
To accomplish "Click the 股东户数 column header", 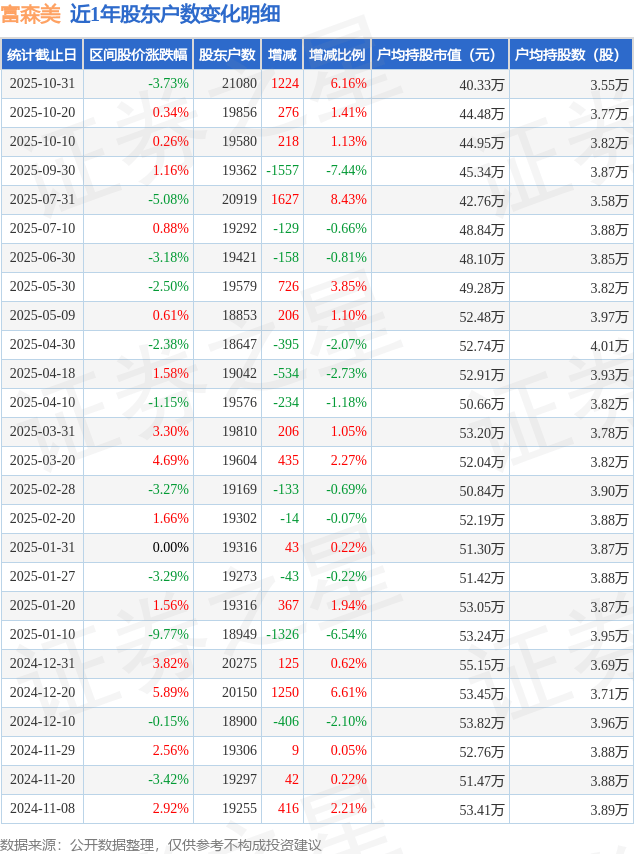I will tap(227, 55).
